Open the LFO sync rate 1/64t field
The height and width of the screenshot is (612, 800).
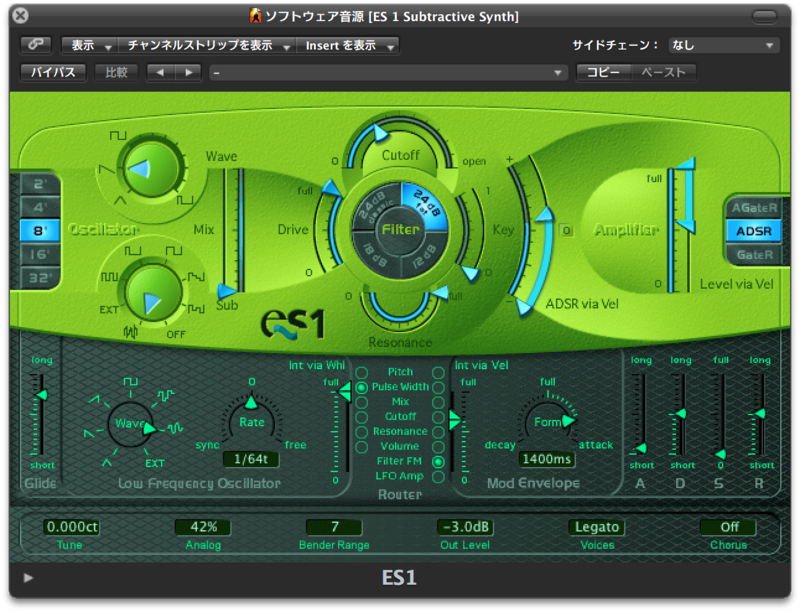pos(251,459)
